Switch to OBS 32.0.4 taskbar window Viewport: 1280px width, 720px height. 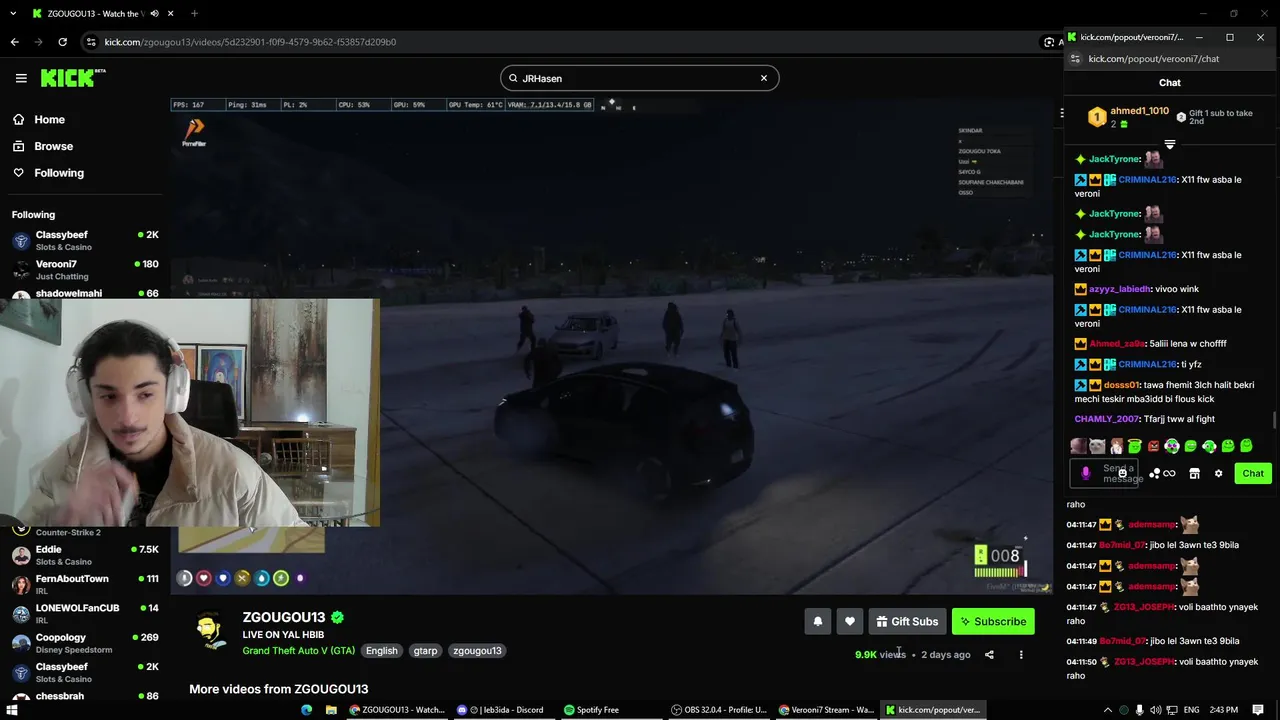coord(720,710)
